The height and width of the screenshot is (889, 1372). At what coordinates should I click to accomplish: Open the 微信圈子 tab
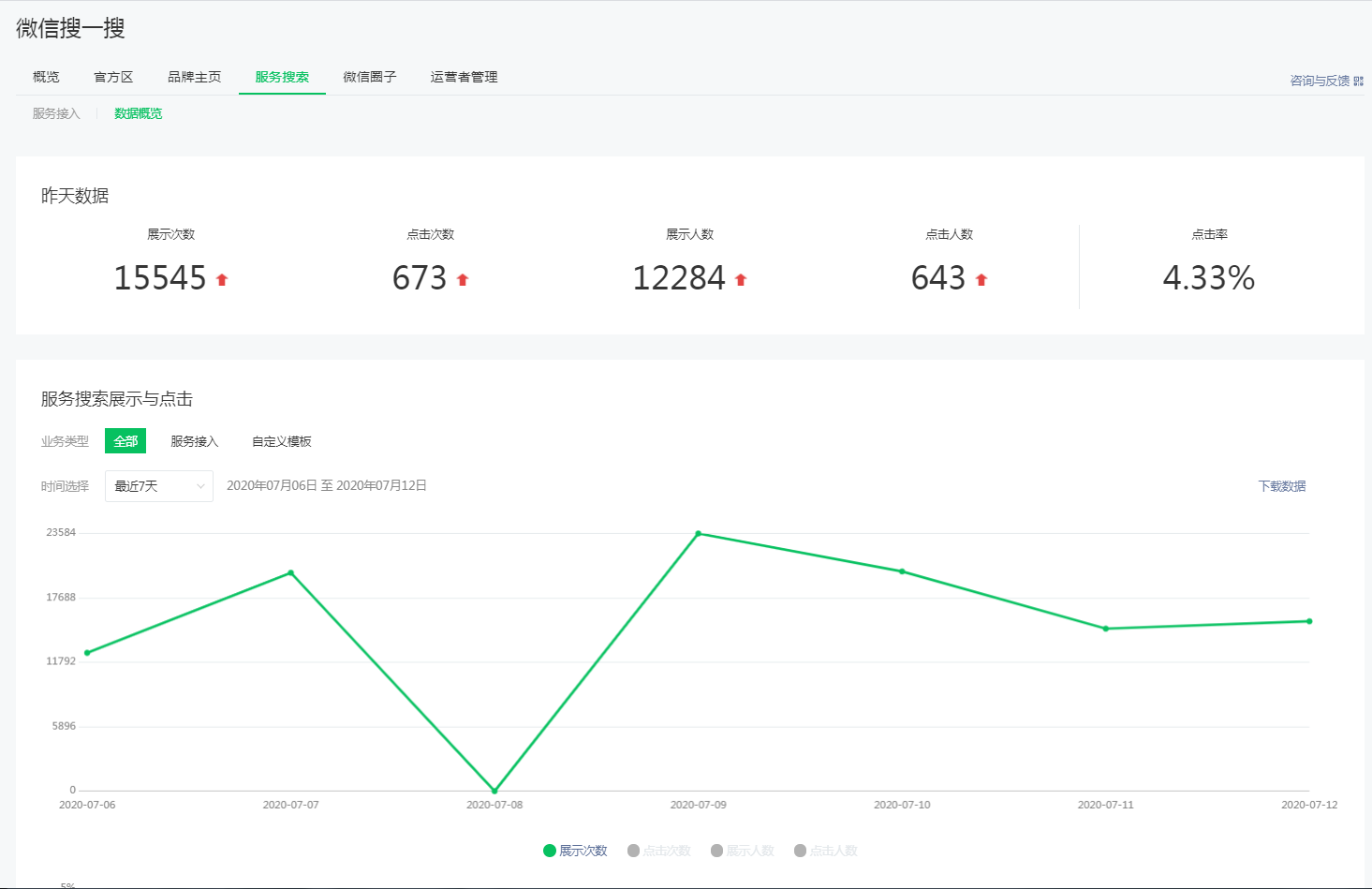tap(370, 77)
